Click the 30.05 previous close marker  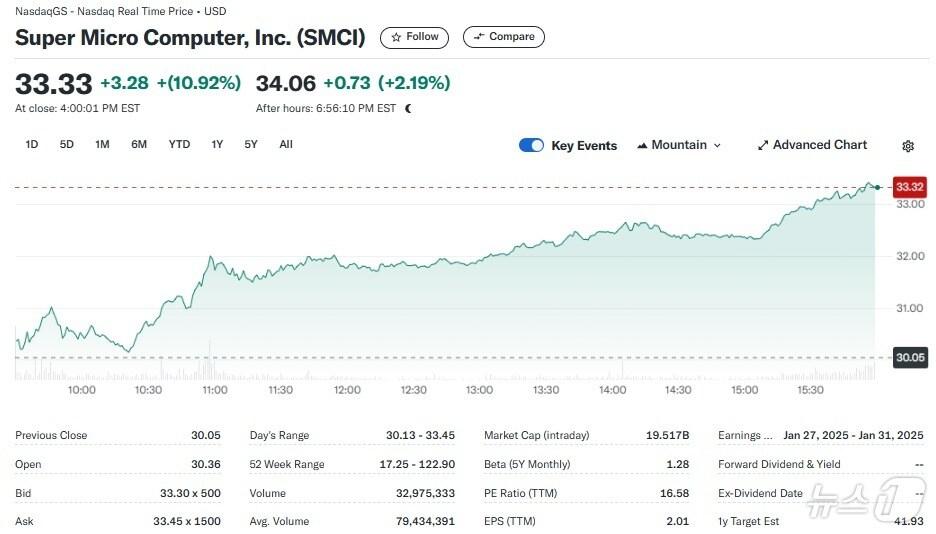click(x=910, y=358)
